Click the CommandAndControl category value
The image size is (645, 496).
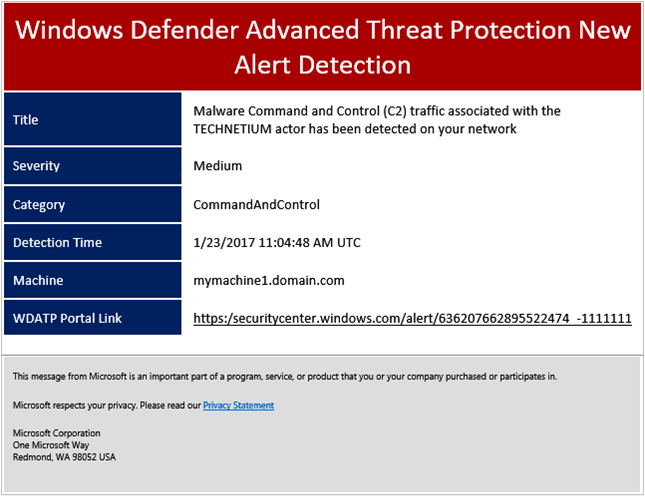pyautogui.click(x=256, y=205)
